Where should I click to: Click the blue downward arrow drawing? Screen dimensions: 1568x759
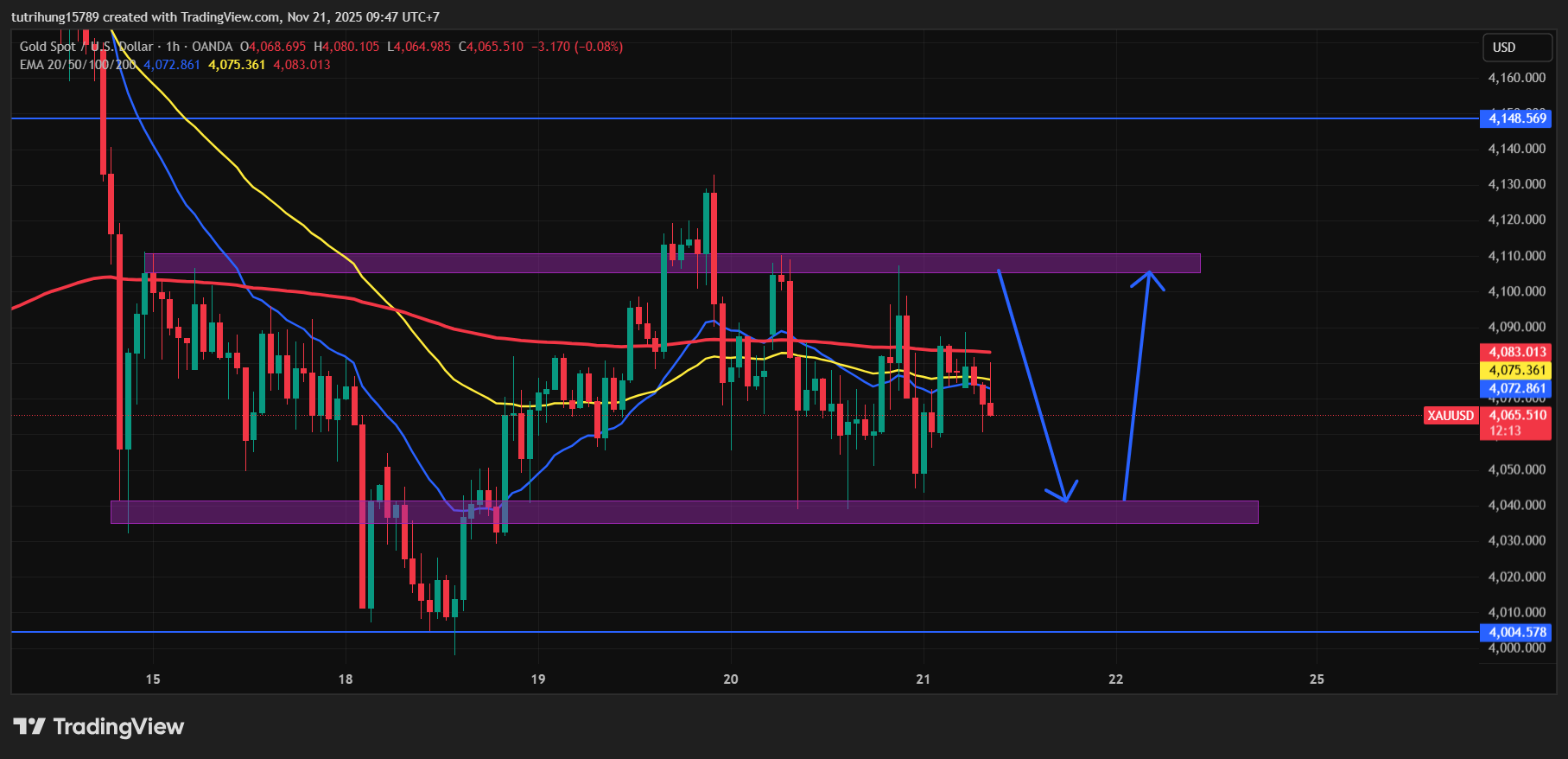(x=1032, y=385)
